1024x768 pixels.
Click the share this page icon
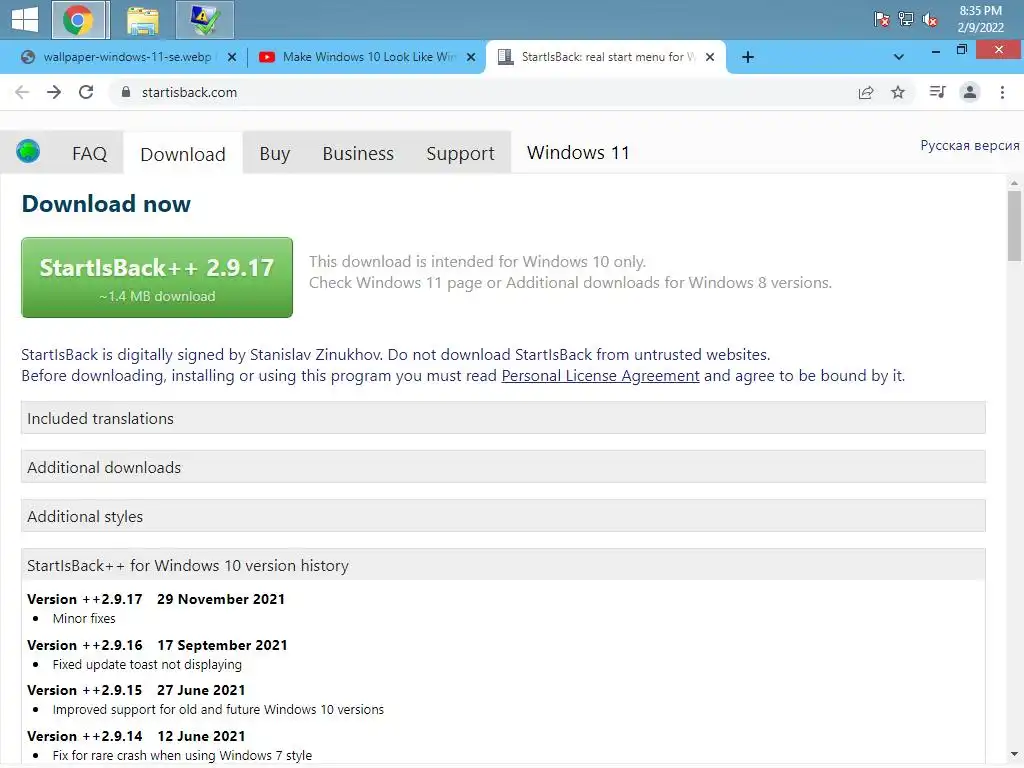[x=866, y=92]
